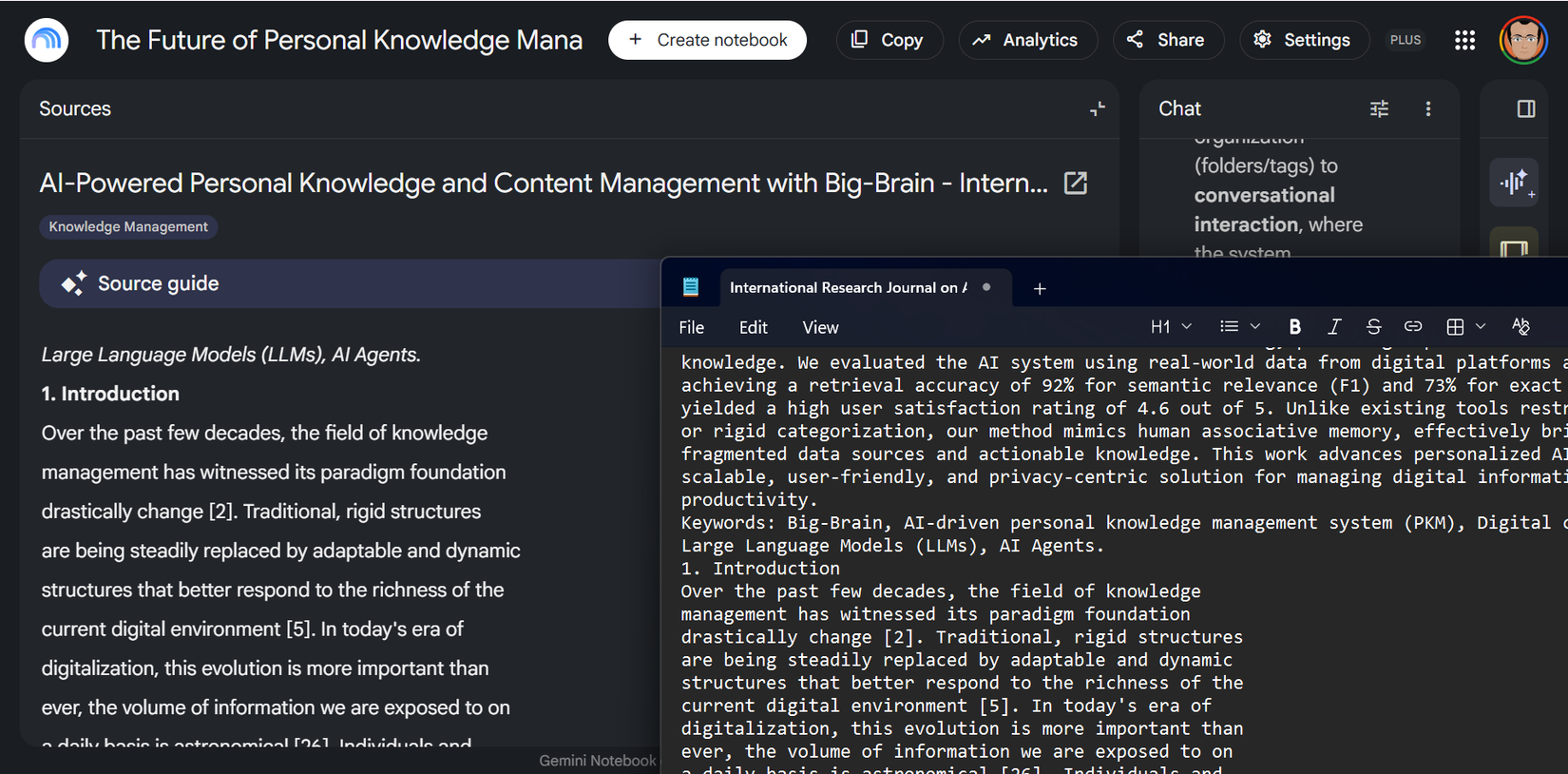Viewport: 1568px width, 774px height.
Task: Click the Knowledge Management tag
Action: click(x=128, y=226)
